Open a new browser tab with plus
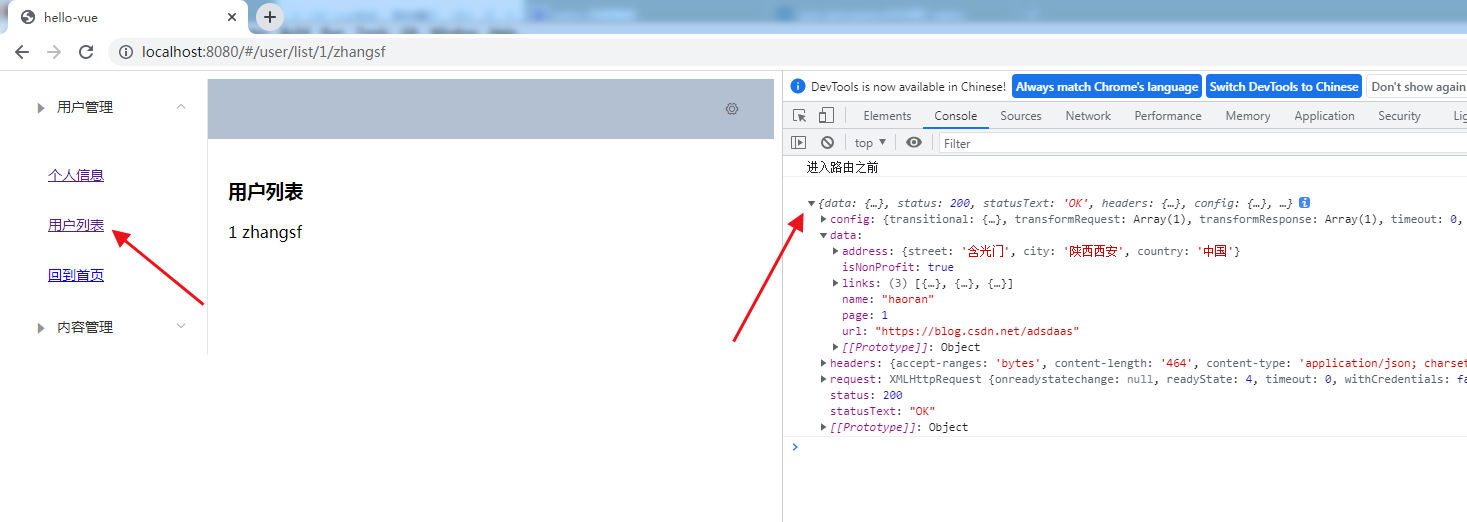Viewport: 1467px width, 522px height. coord(270,17)
